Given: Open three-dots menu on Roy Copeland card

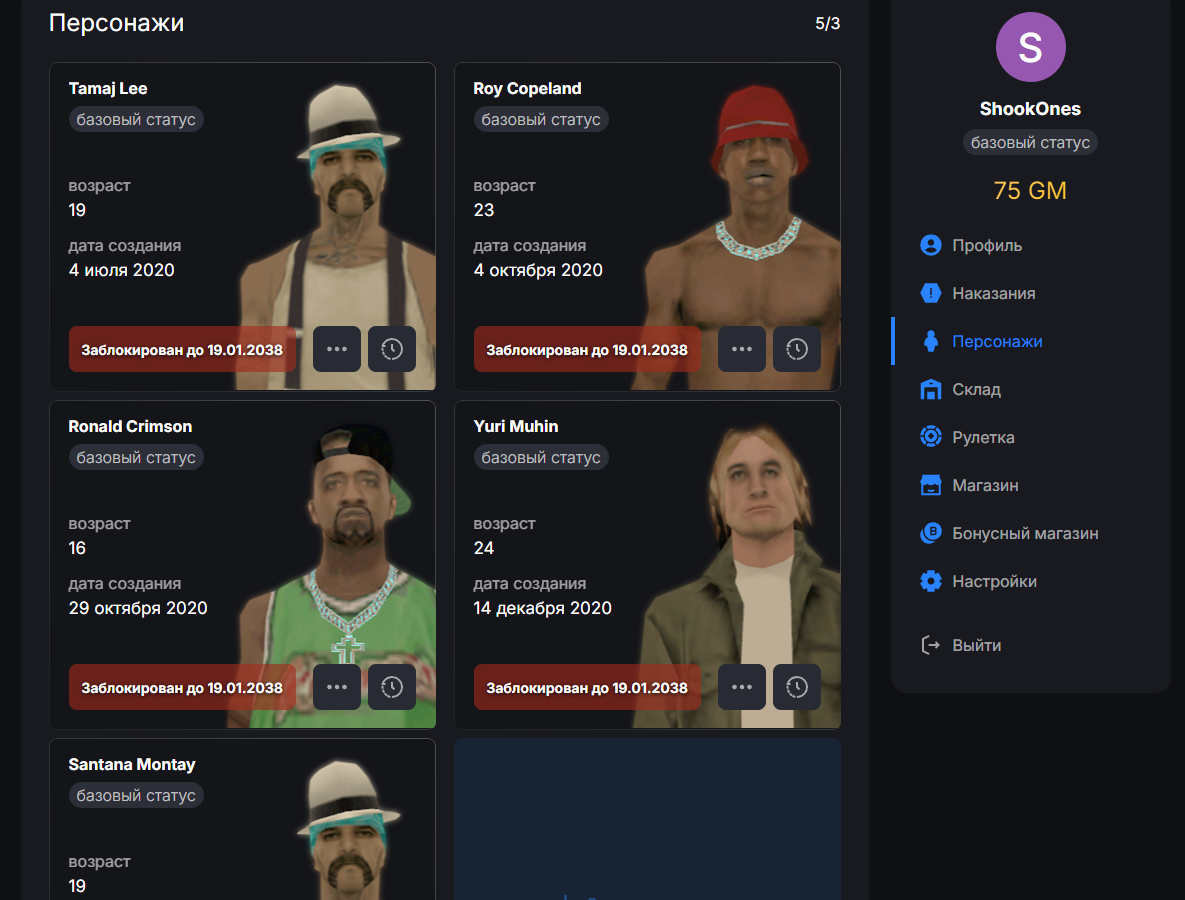Looking at the screenshot, I should pos(742,349).
